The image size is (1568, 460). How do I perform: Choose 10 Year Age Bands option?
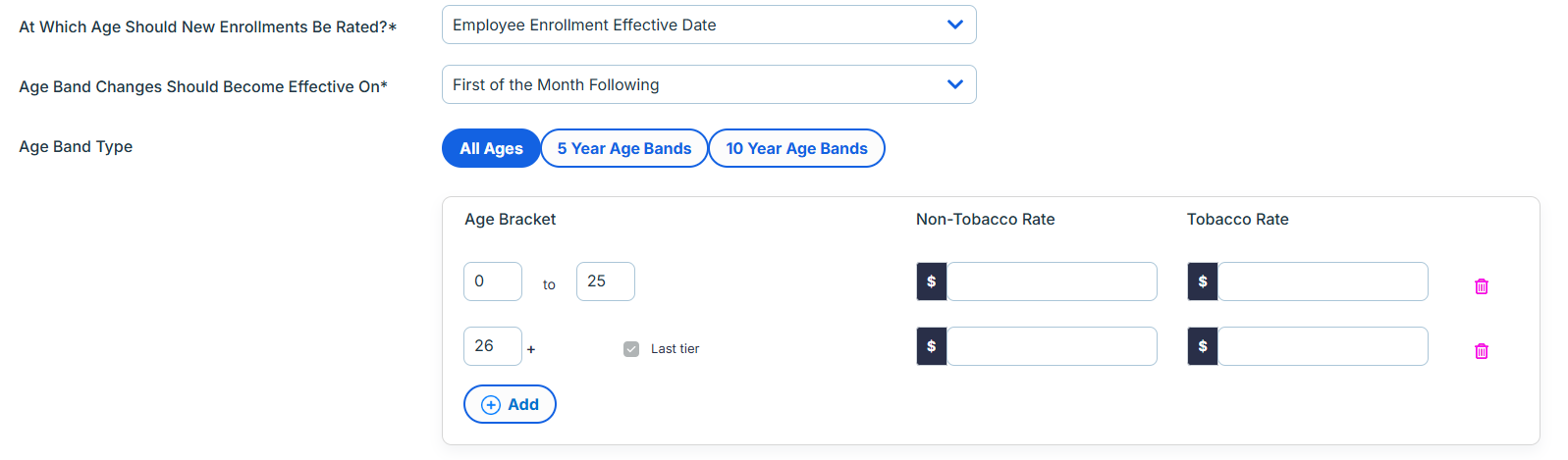tap(796, 148)
